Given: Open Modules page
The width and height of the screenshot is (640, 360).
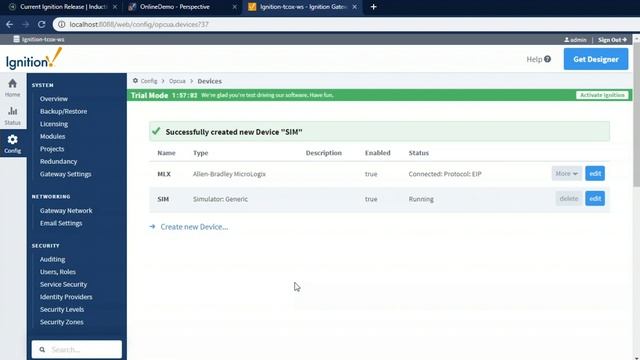Looking at the screenshot, I should [x=52, y=136].
